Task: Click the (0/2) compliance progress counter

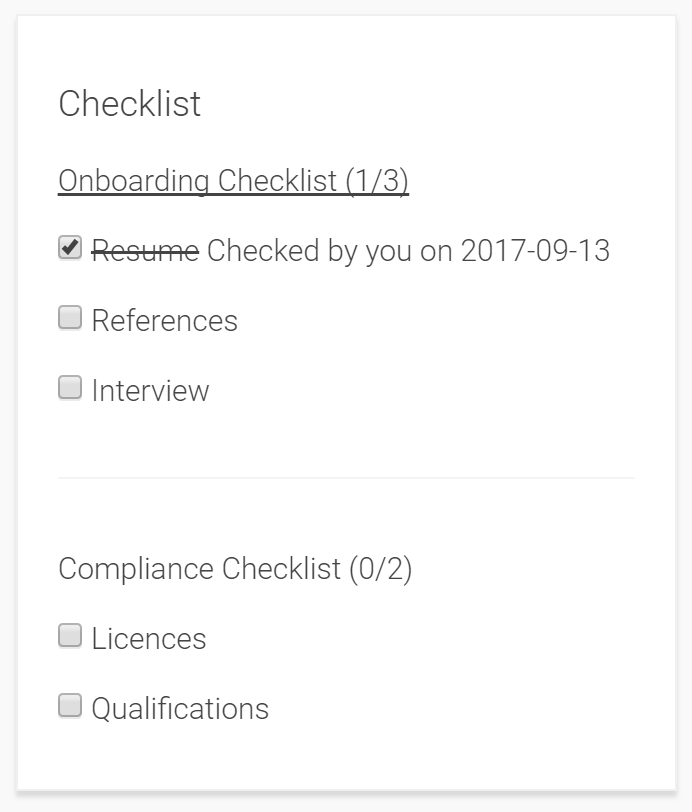Action: pos(380,569)
